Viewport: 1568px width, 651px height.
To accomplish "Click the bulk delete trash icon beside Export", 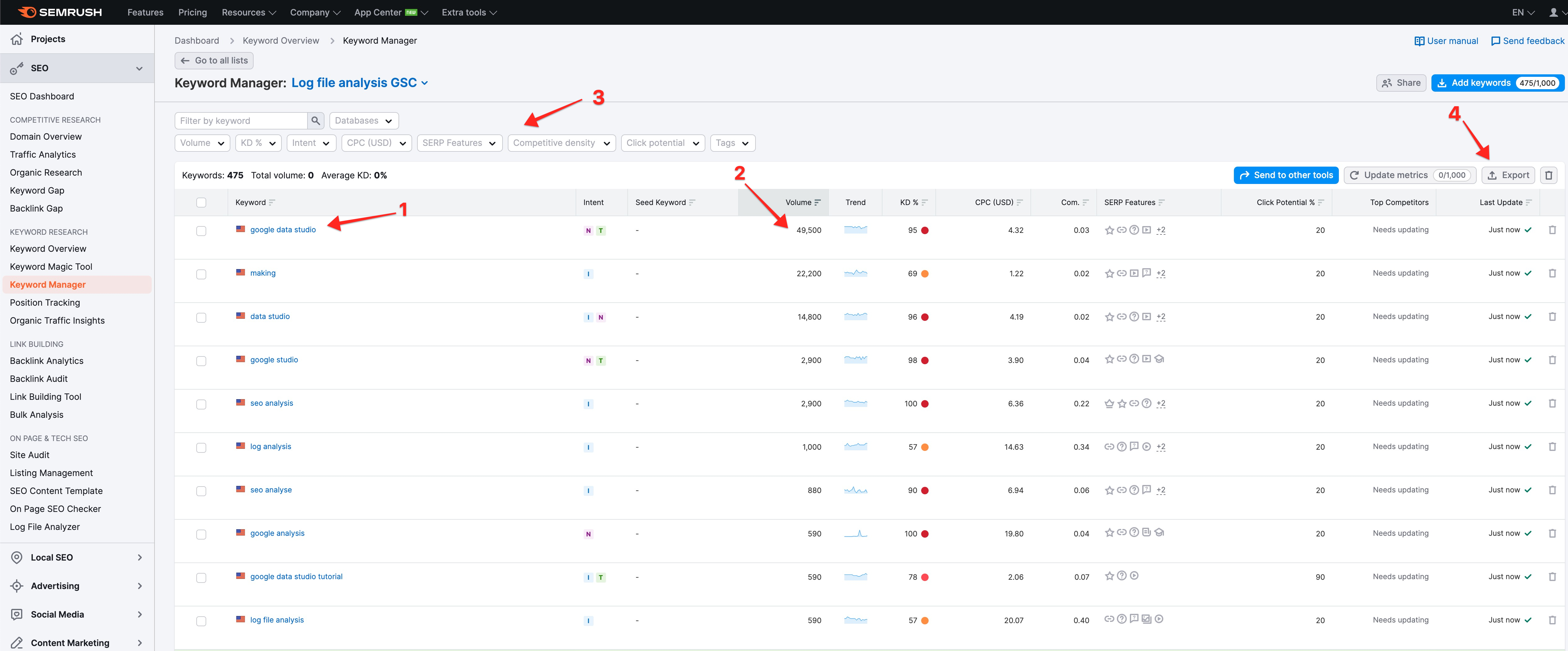I will coord(1548,175).
